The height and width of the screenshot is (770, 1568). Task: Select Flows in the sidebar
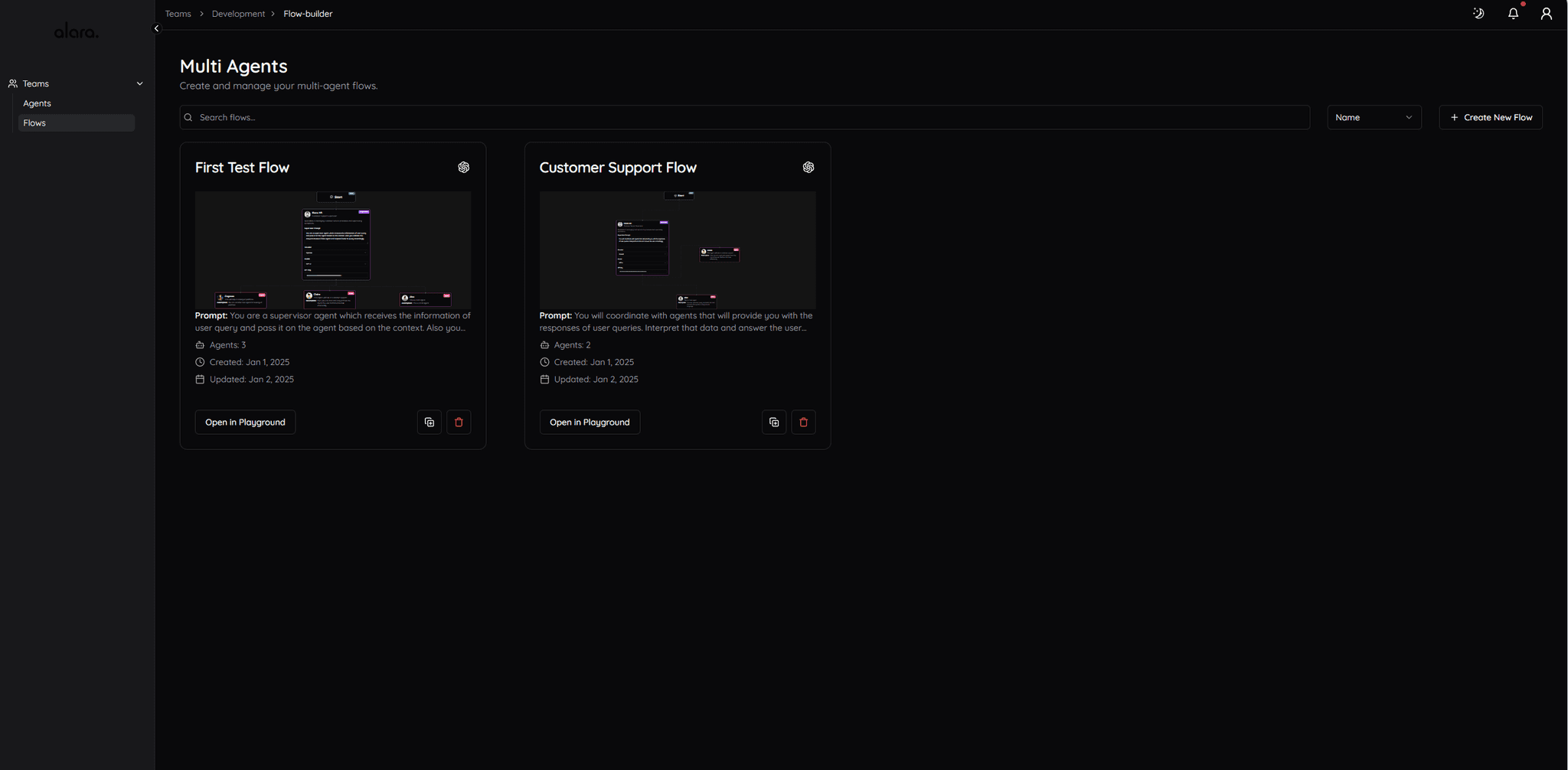click(34, 123)
